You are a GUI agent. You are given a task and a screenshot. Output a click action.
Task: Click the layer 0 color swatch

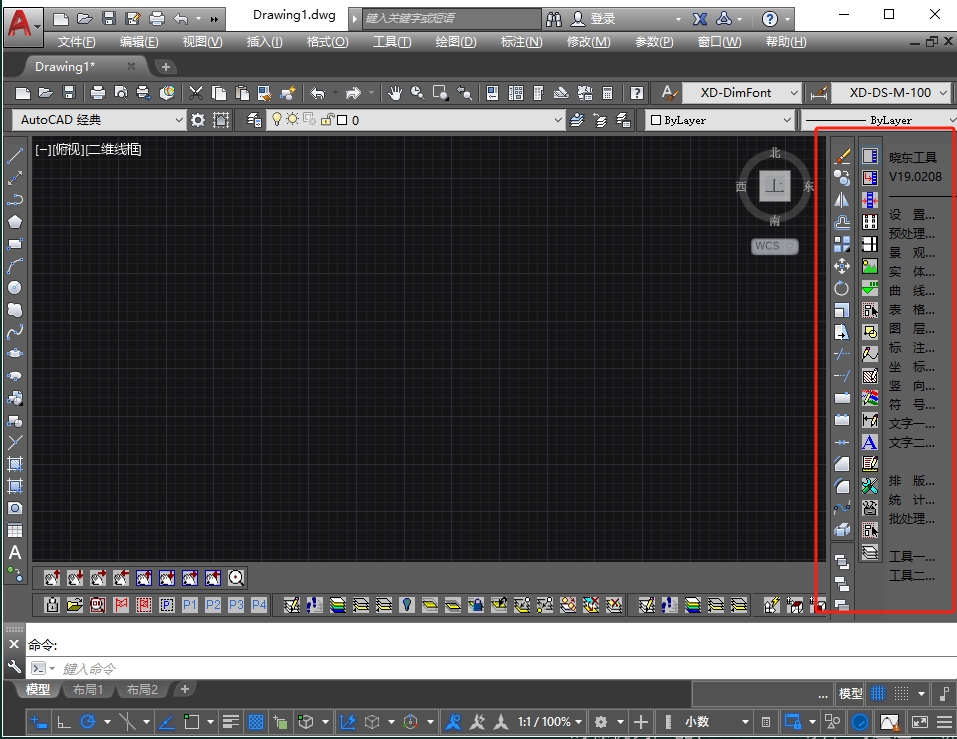click(x=342, y=120)
